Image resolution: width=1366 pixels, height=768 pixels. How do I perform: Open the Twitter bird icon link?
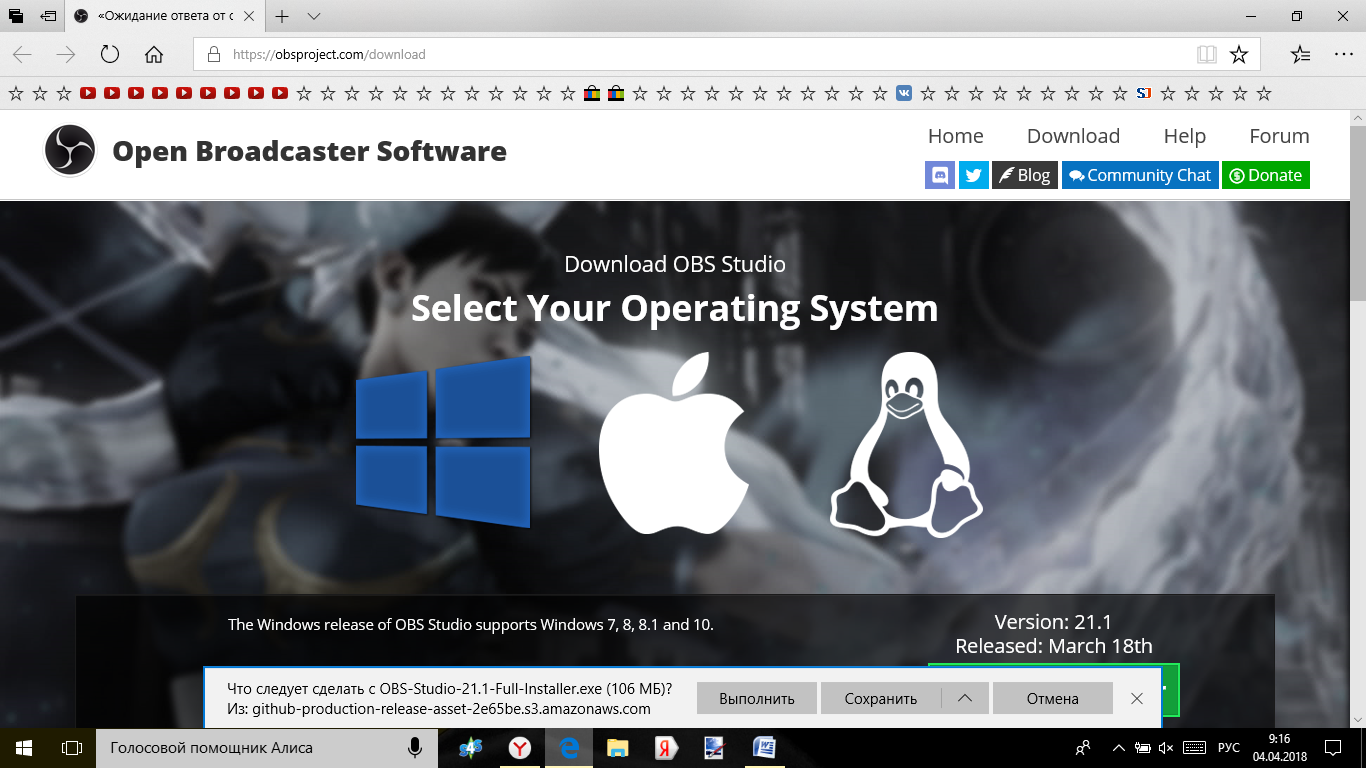[973, 175]
